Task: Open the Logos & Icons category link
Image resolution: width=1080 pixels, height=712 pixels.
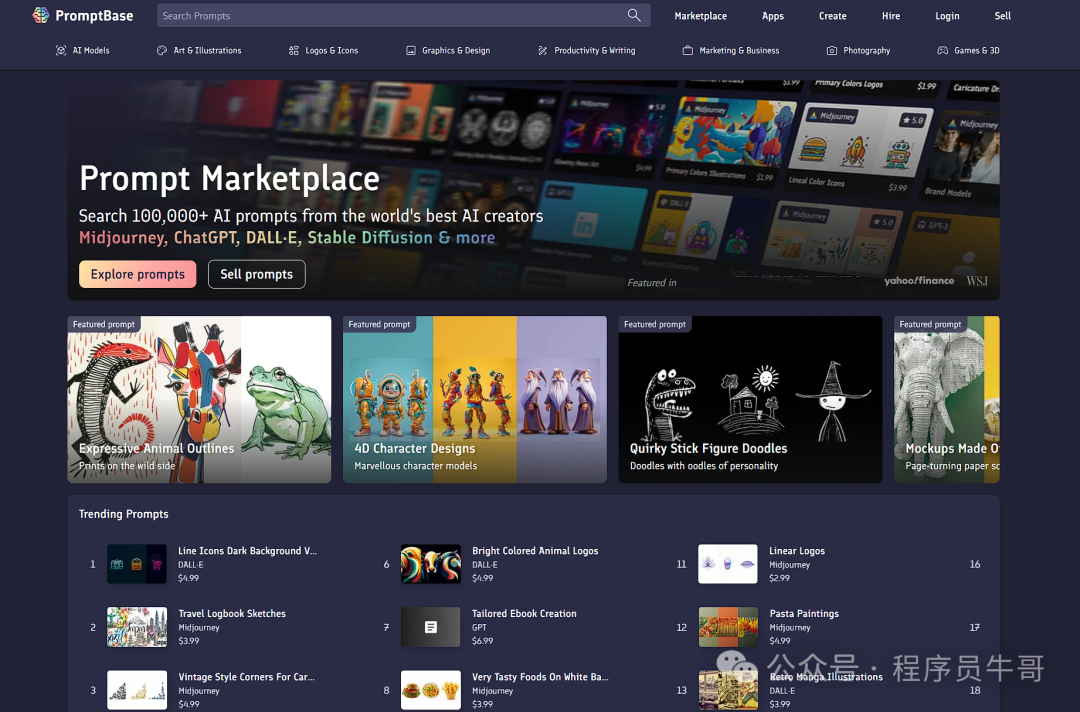Action: point(331,50)
